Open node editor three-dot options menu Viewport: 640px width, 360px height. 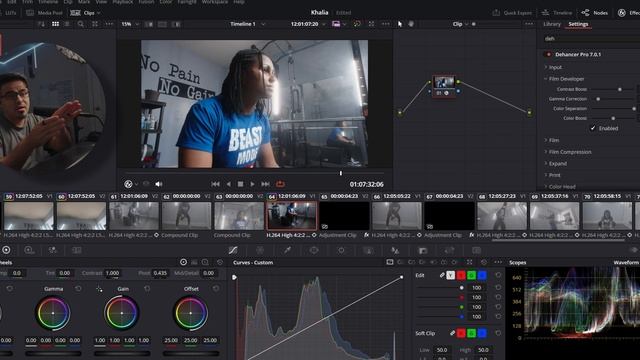[x=529, y=24]
